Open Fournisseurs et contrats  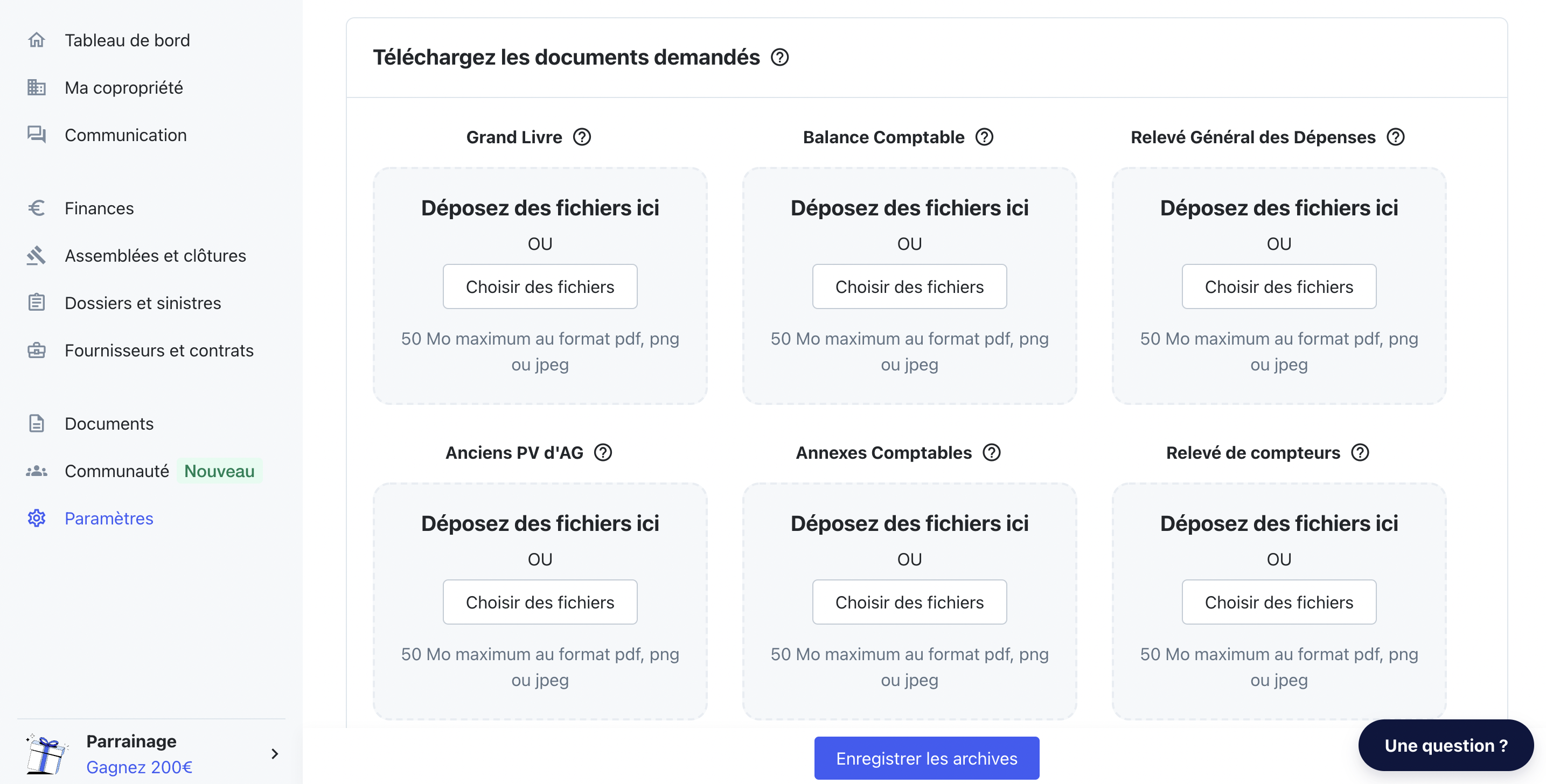click(159, 351)
